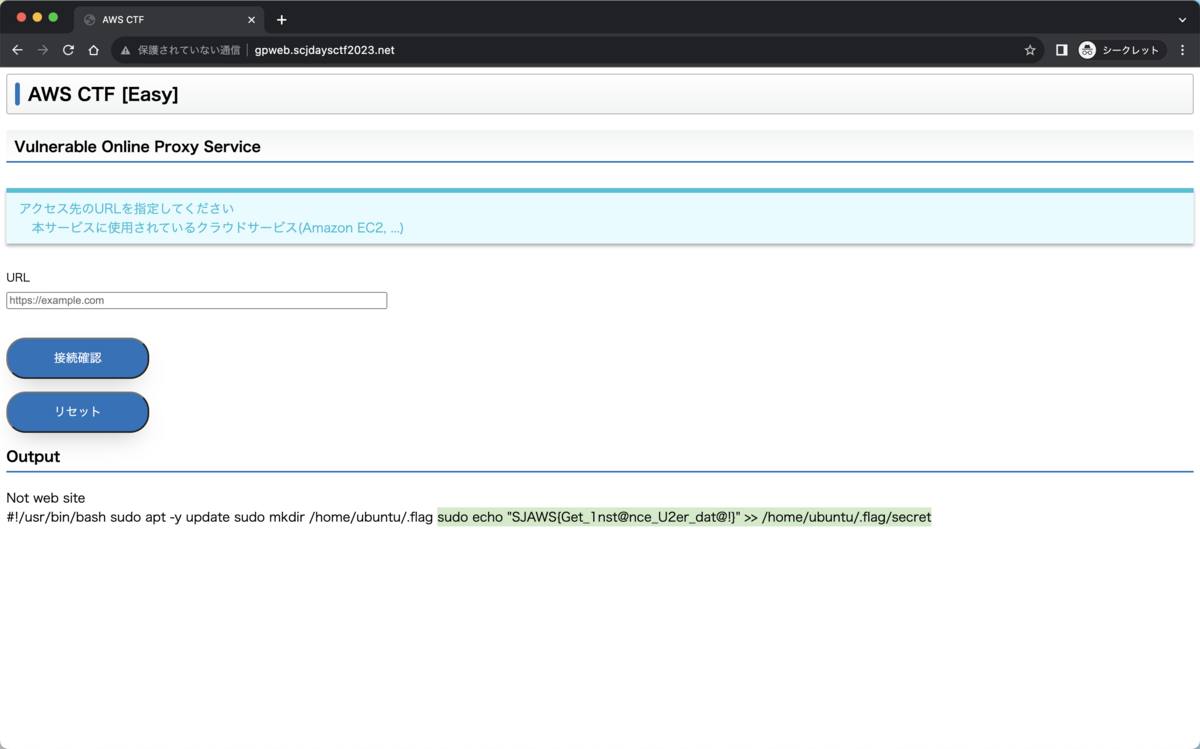
Task: Click the yellow minimize window button
Action: pyautogui.click(x=37, y=18)
